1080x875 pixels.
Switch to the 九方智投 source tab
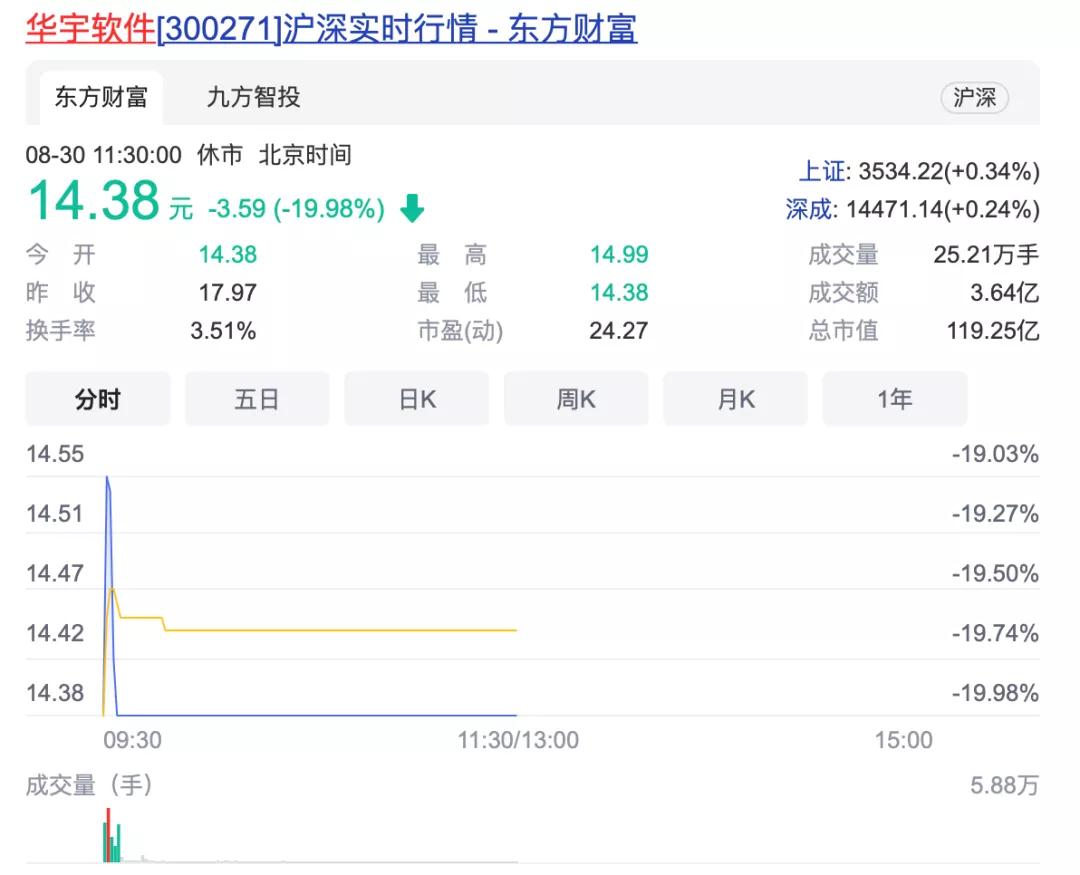(x=253, y=97)
